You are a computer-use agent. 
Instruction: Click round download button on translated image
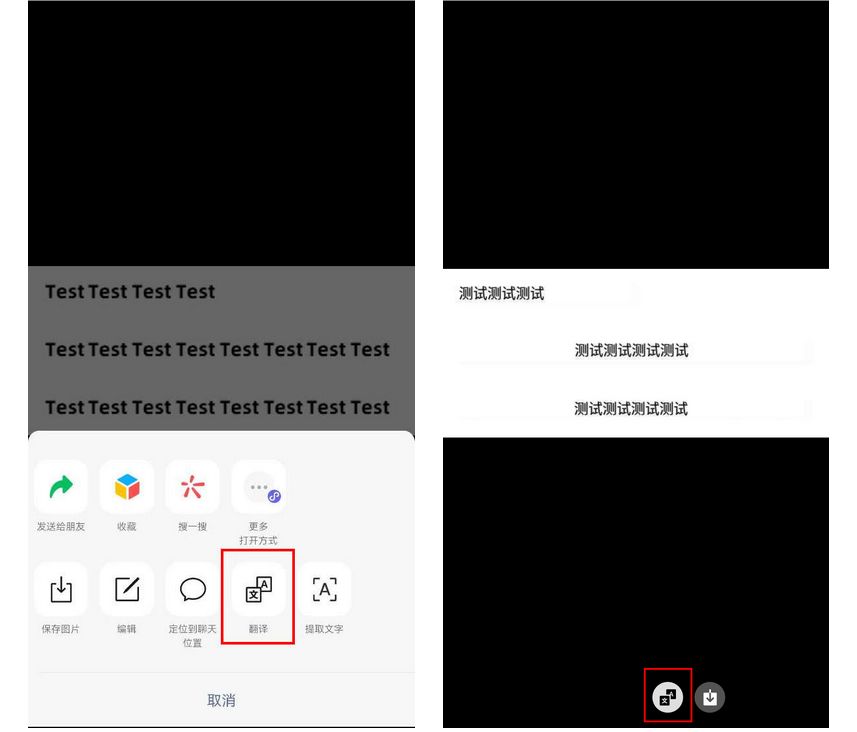[709, 697]
